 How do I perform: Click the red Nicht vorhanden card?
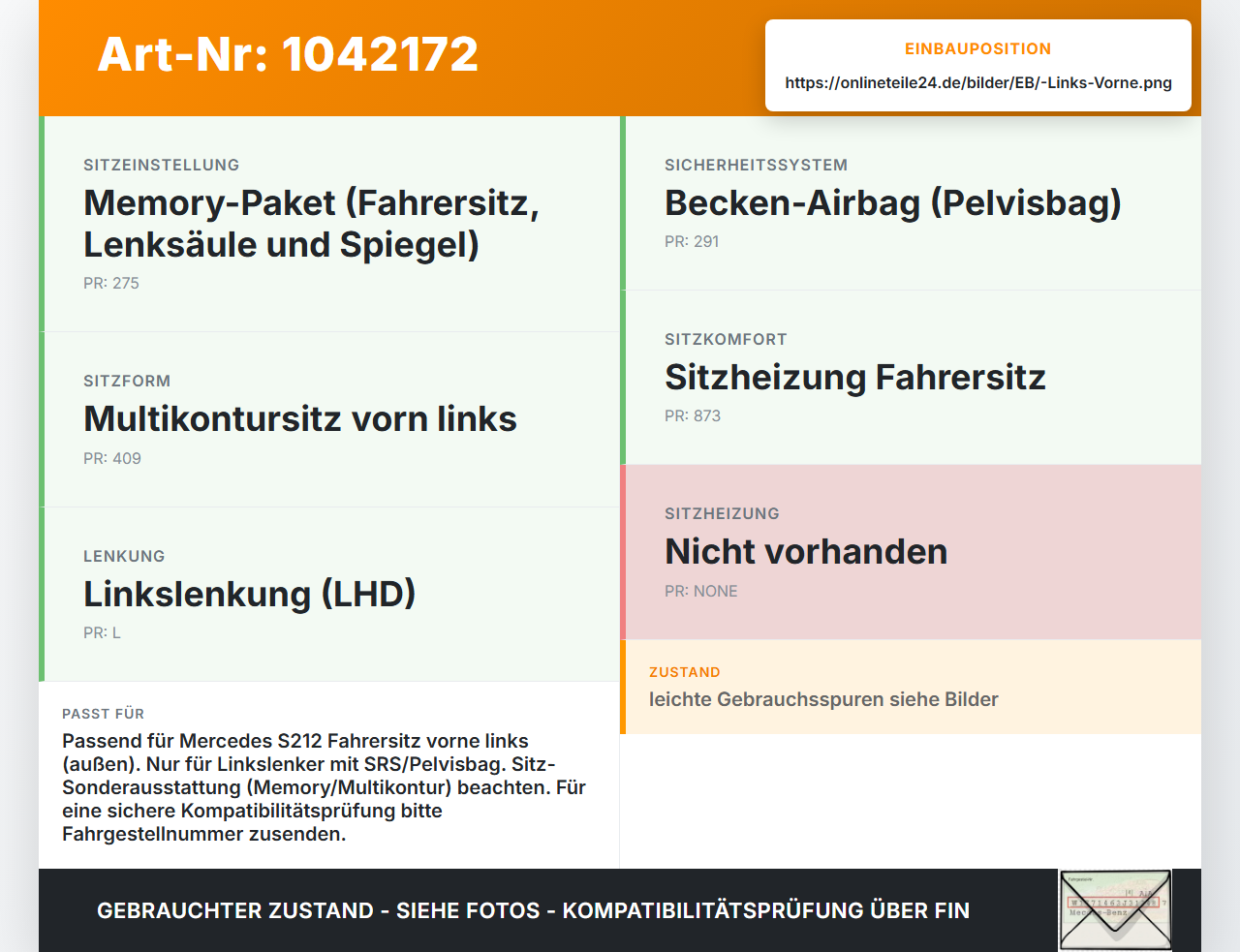click(x=911, y=552)
